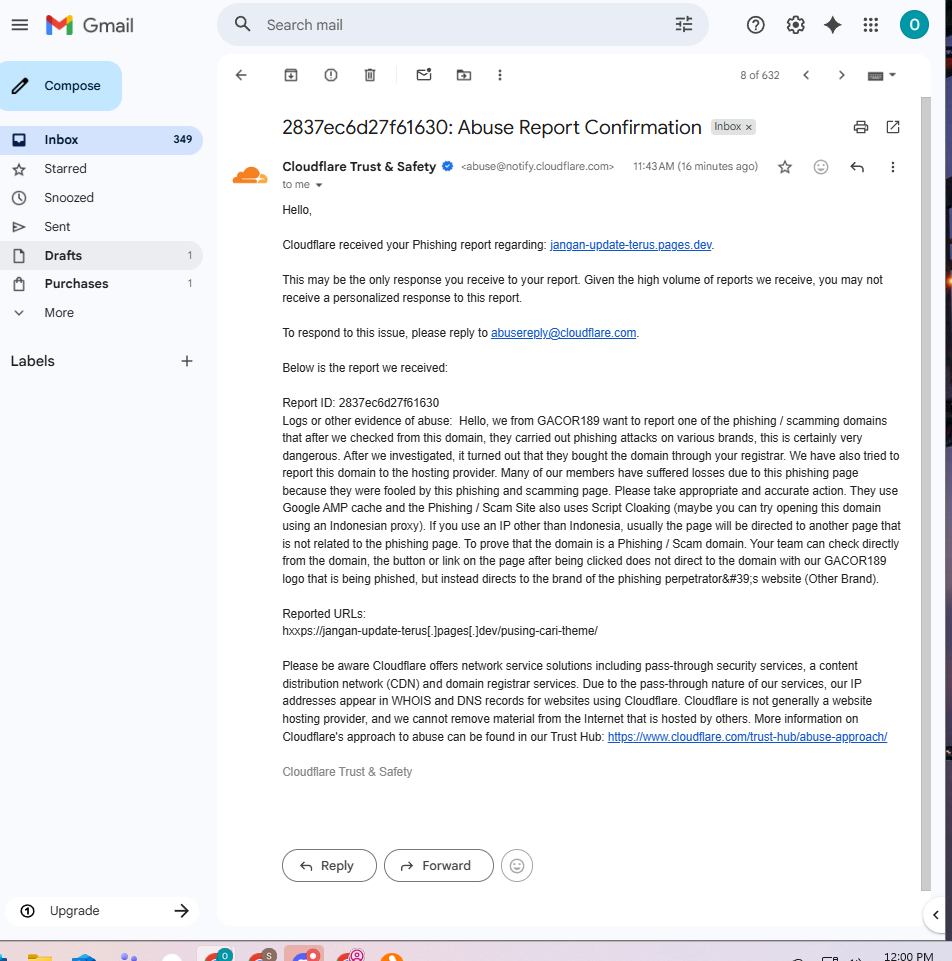This screenshot has height=961, width=952.
Task: Add emoji reaction next to Forward
Action: 517,865
